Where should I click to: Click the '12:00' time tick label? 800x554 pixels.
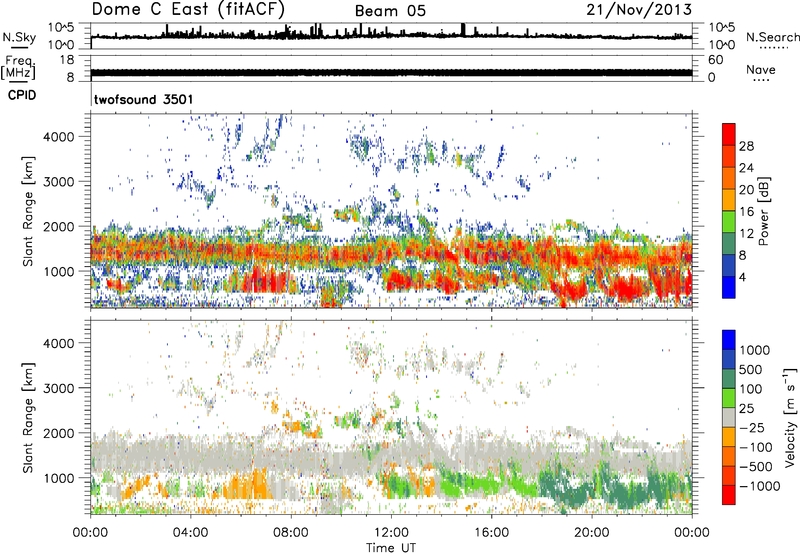coord(391,533)
